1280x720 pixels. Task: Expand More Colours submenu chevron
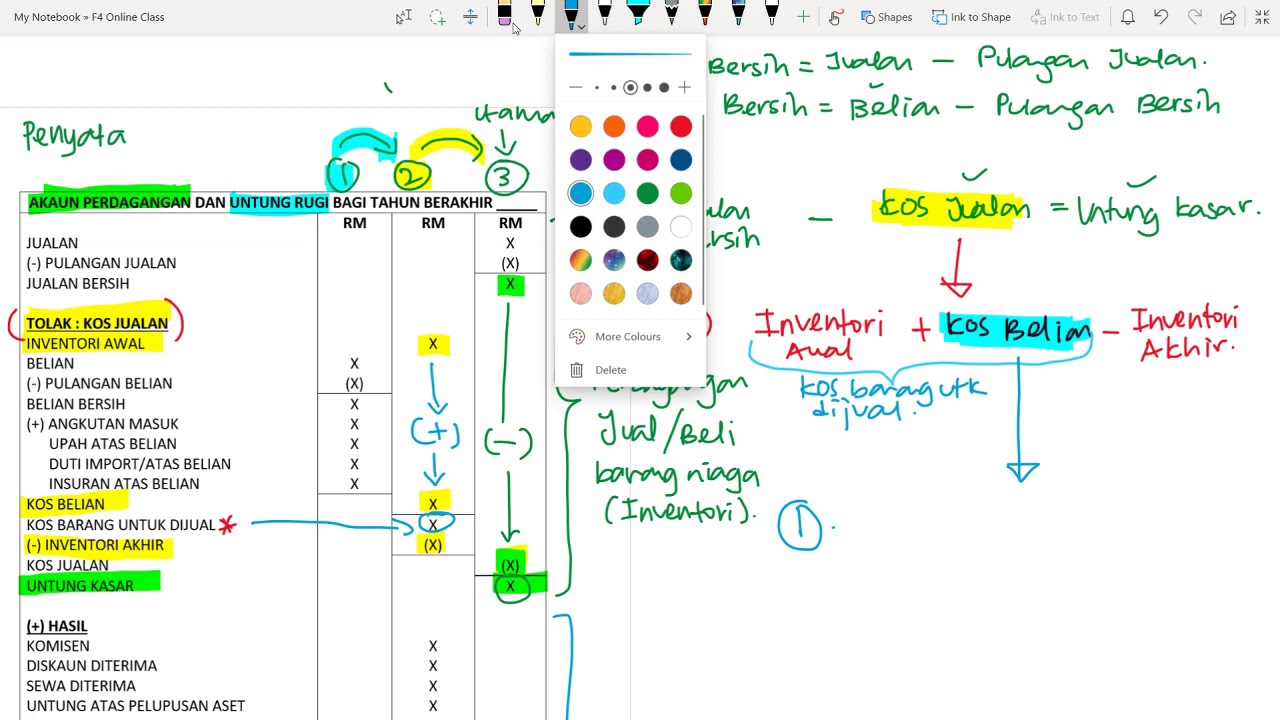click(x=688, y=337)
